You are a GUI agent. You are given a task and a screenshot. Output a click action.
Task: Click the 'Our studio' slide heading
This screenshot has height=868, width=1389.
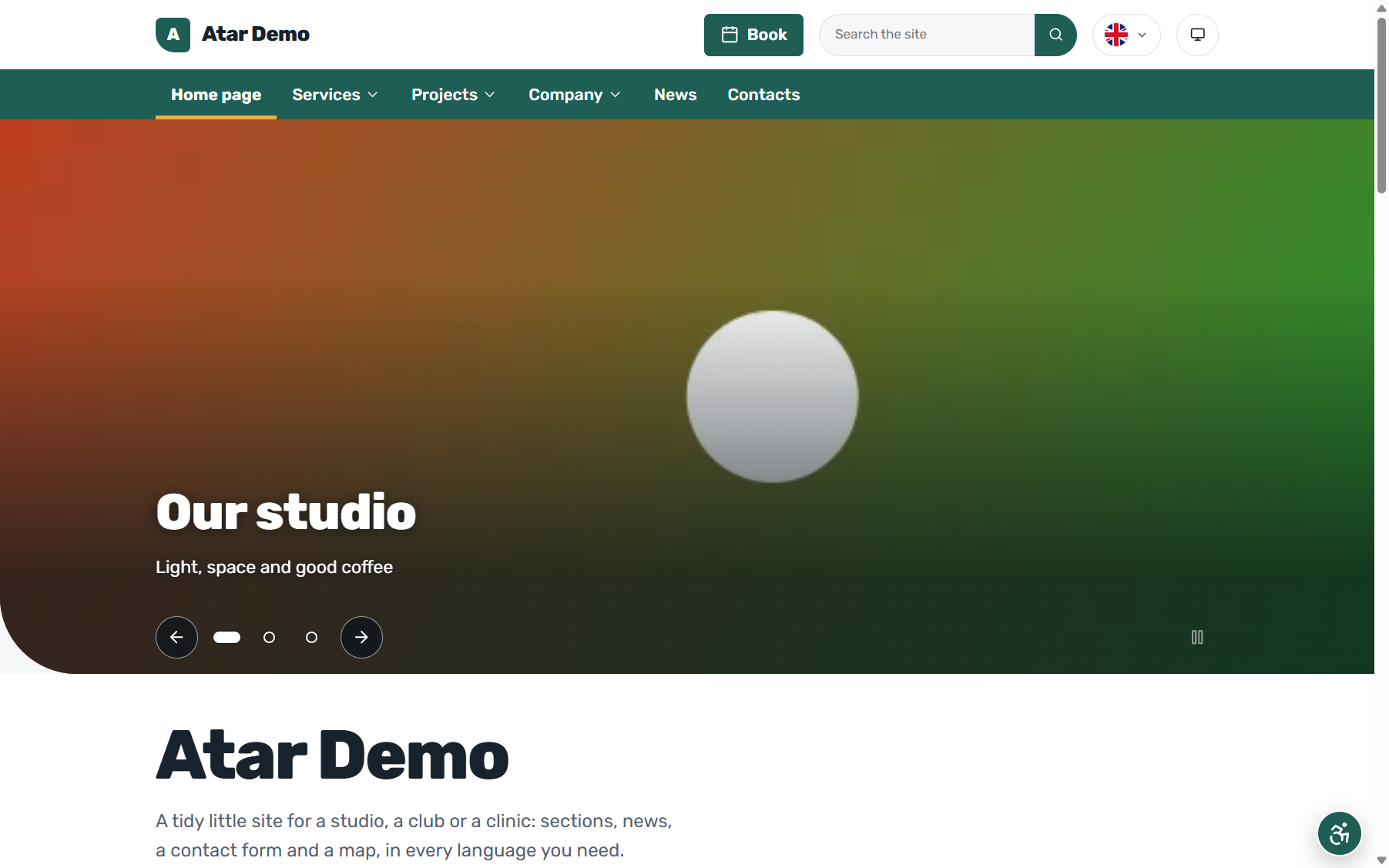pyautogui.click(x=286, y=512)
